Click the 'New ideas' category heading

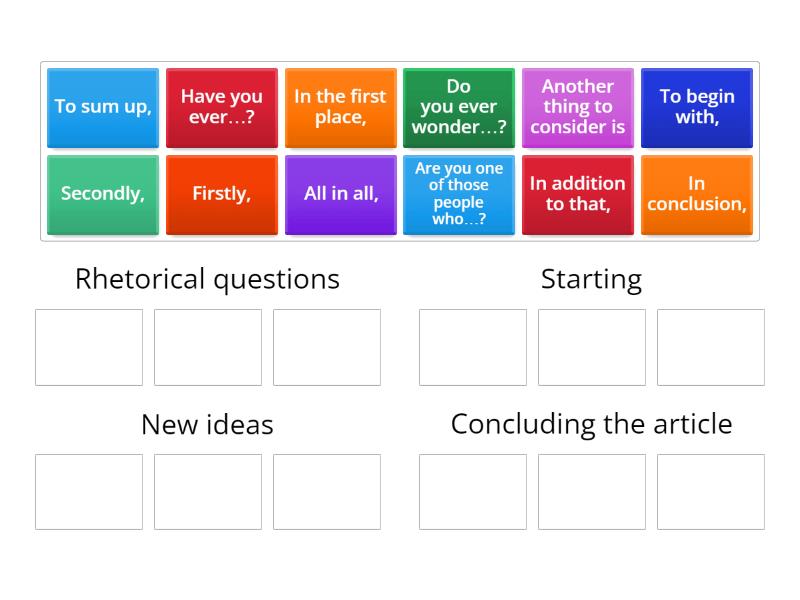click(207, 424)
